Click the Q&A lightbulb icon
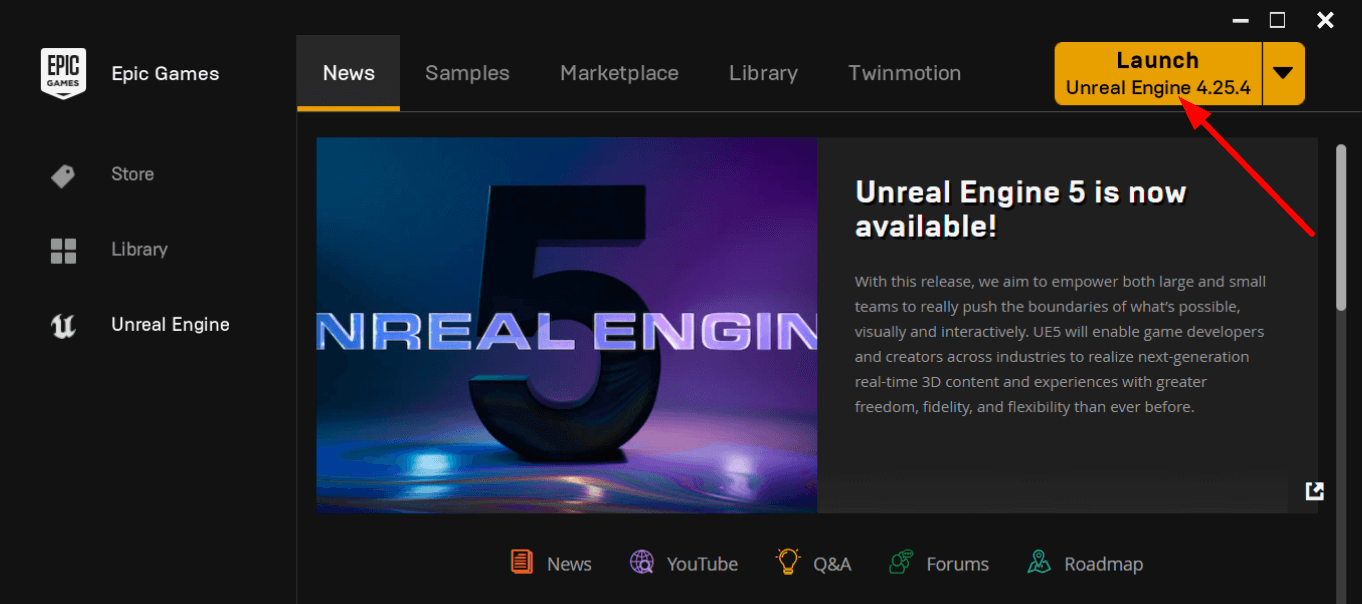Viewport: 1362px width, 604px height. coord(788,562)
